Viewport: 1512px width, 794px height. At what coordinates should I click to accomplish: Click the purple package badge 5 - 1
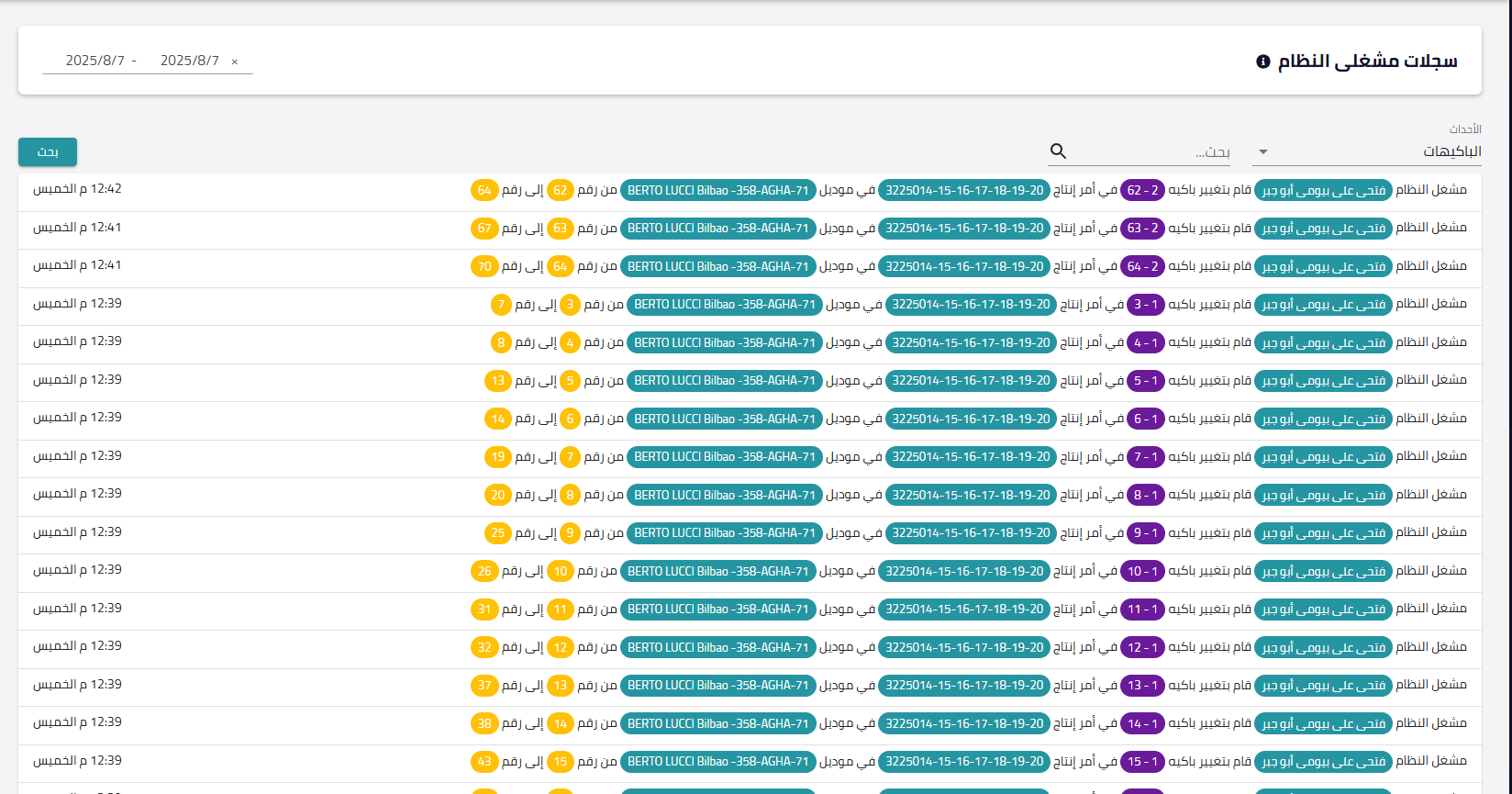[1146, 380]
